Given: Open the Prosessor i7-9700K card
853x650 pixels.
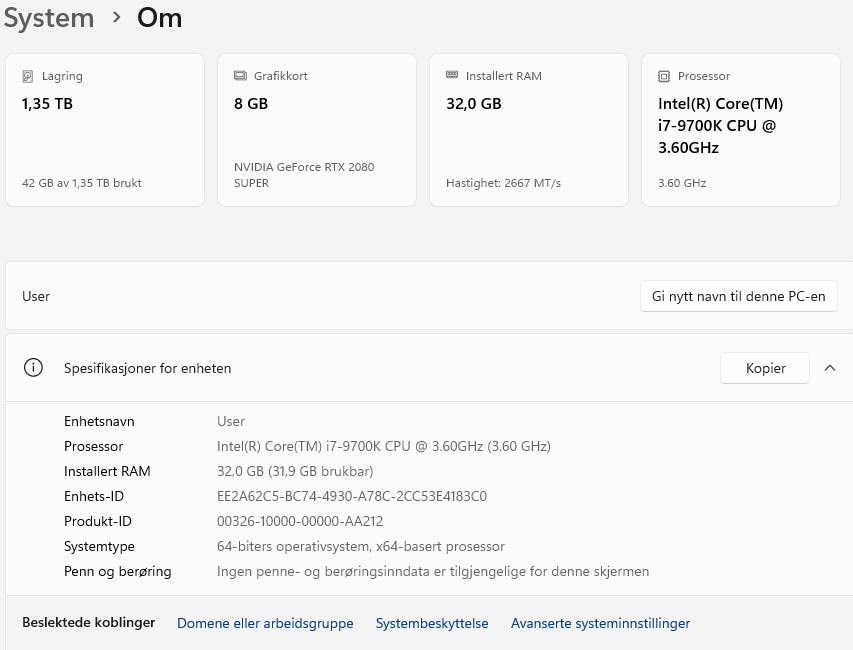Looking at the screenshot, I should coord(740,130).
